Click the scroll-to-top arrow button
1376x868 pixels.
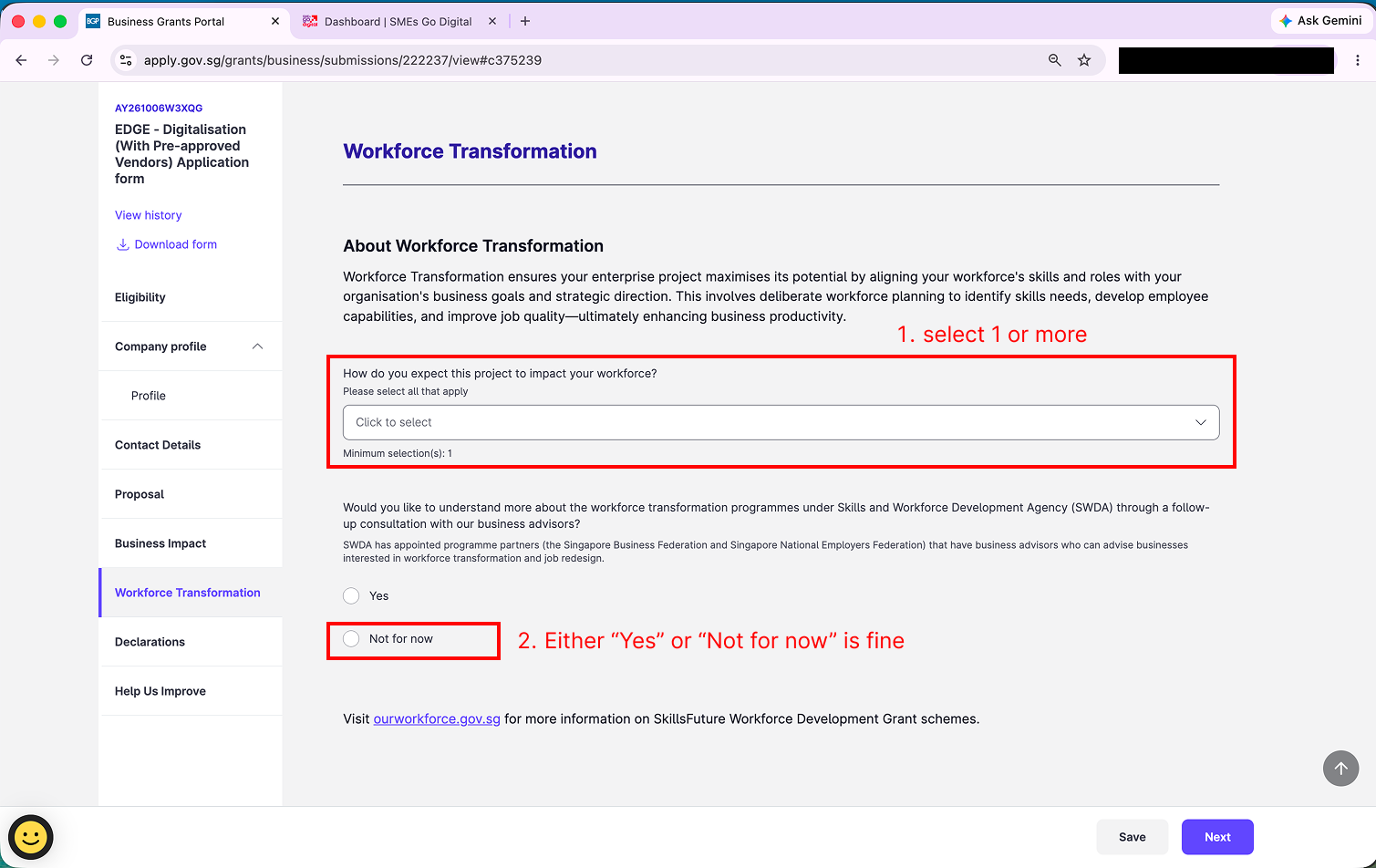(x=1340, y=769)
